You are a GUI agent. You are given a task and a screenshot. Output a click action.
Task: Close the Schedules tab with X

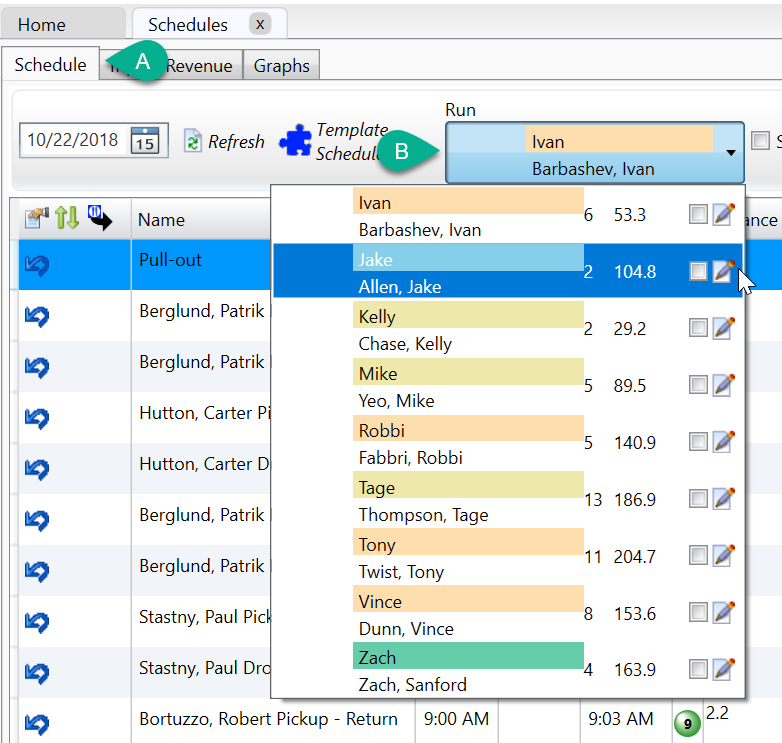260,24
